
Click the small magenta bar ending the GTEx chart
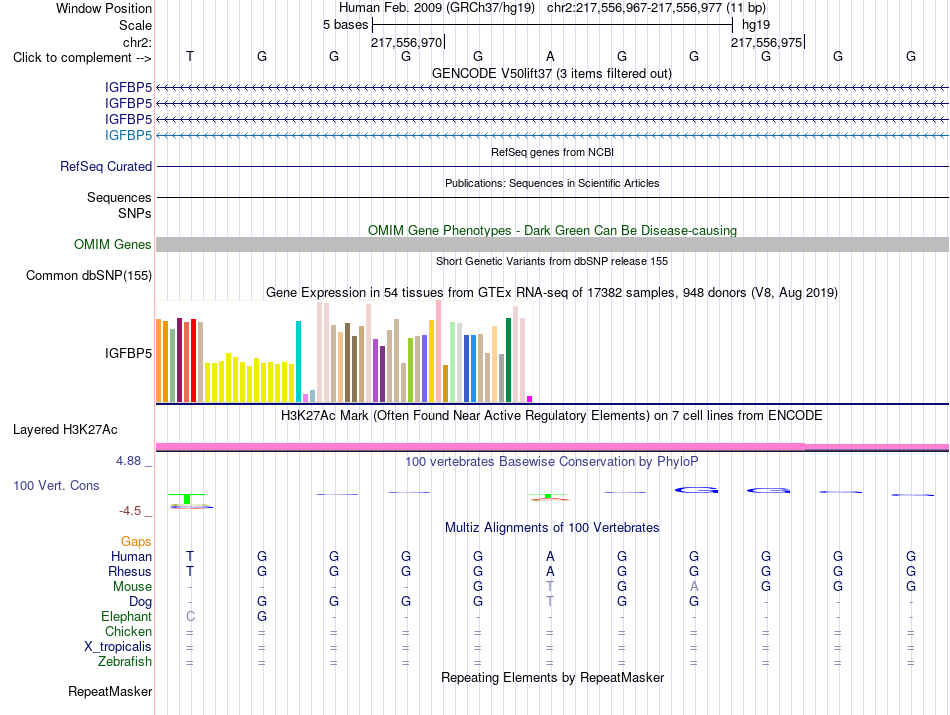pyautogui.click(x=530, y=399)
